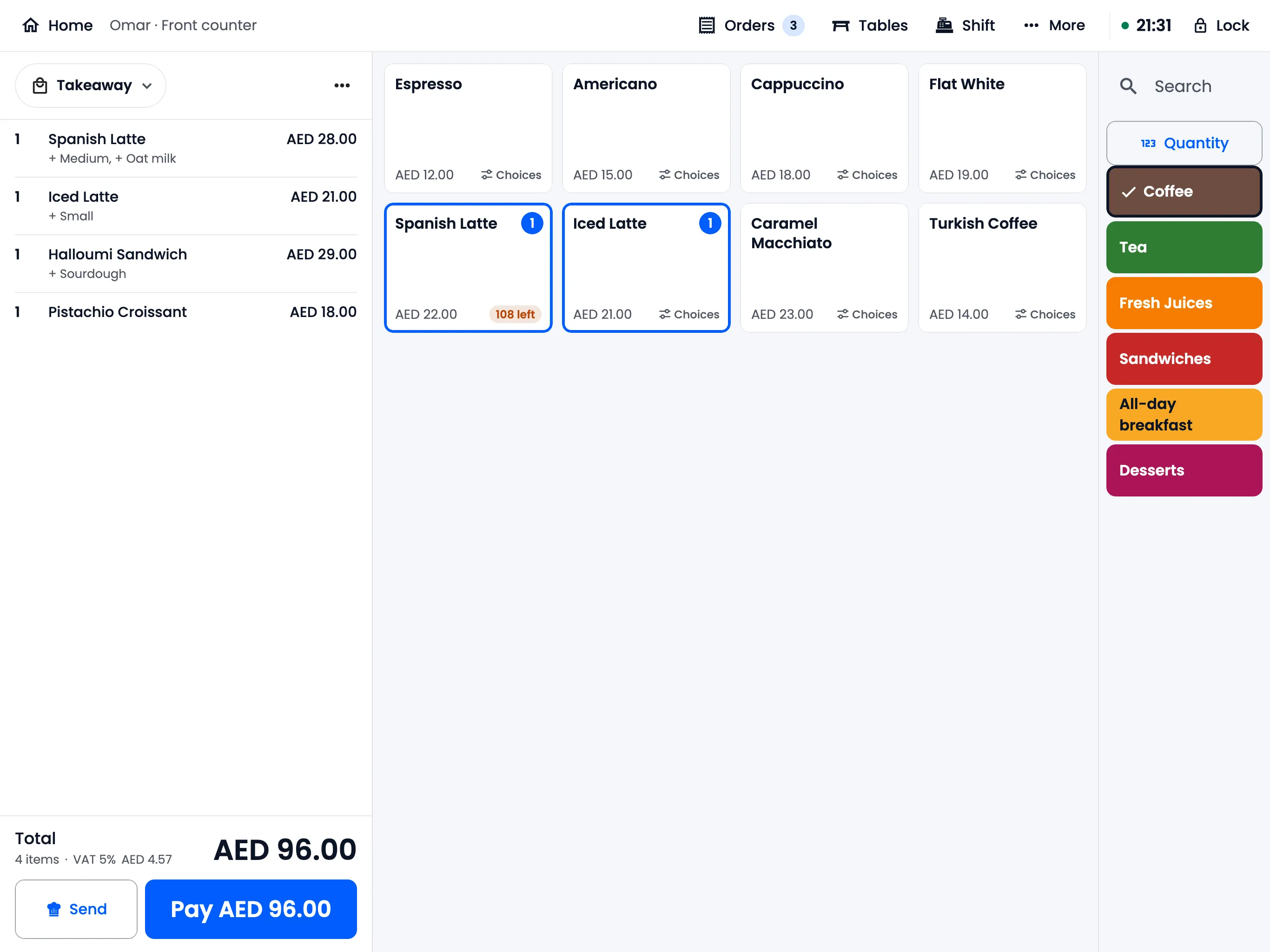Open the Tables view

pyautogui.click(x=869, y=25)
